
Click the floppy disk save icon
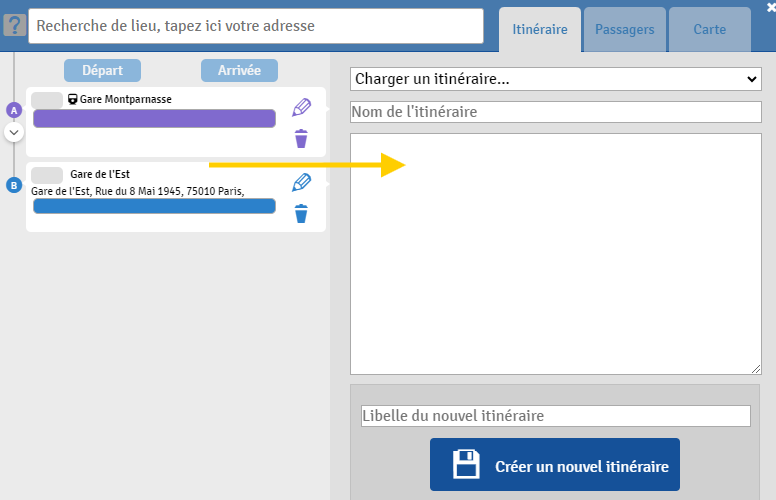[x=467, y=465]
